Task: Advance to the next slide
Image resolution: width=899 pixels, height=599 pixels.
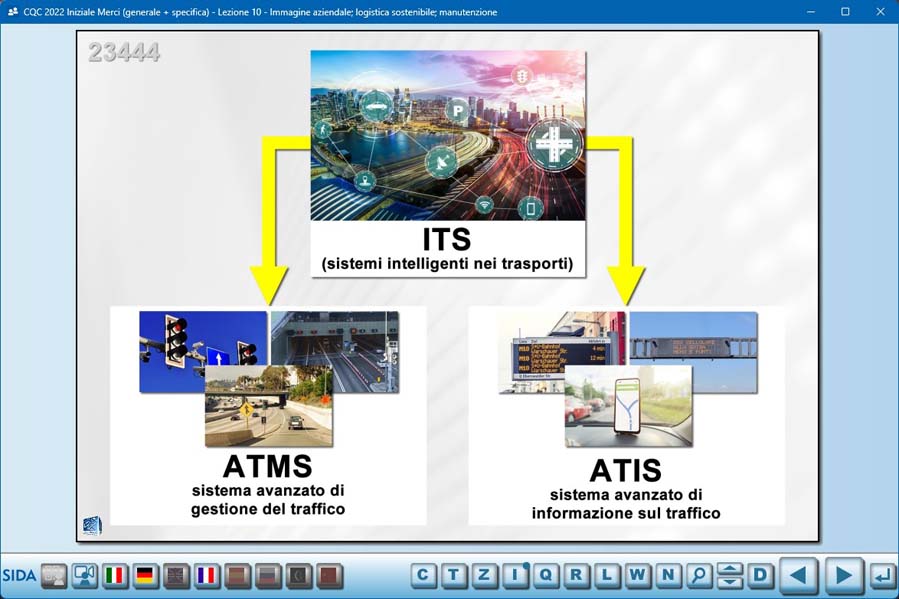Action: pos(843,575)
